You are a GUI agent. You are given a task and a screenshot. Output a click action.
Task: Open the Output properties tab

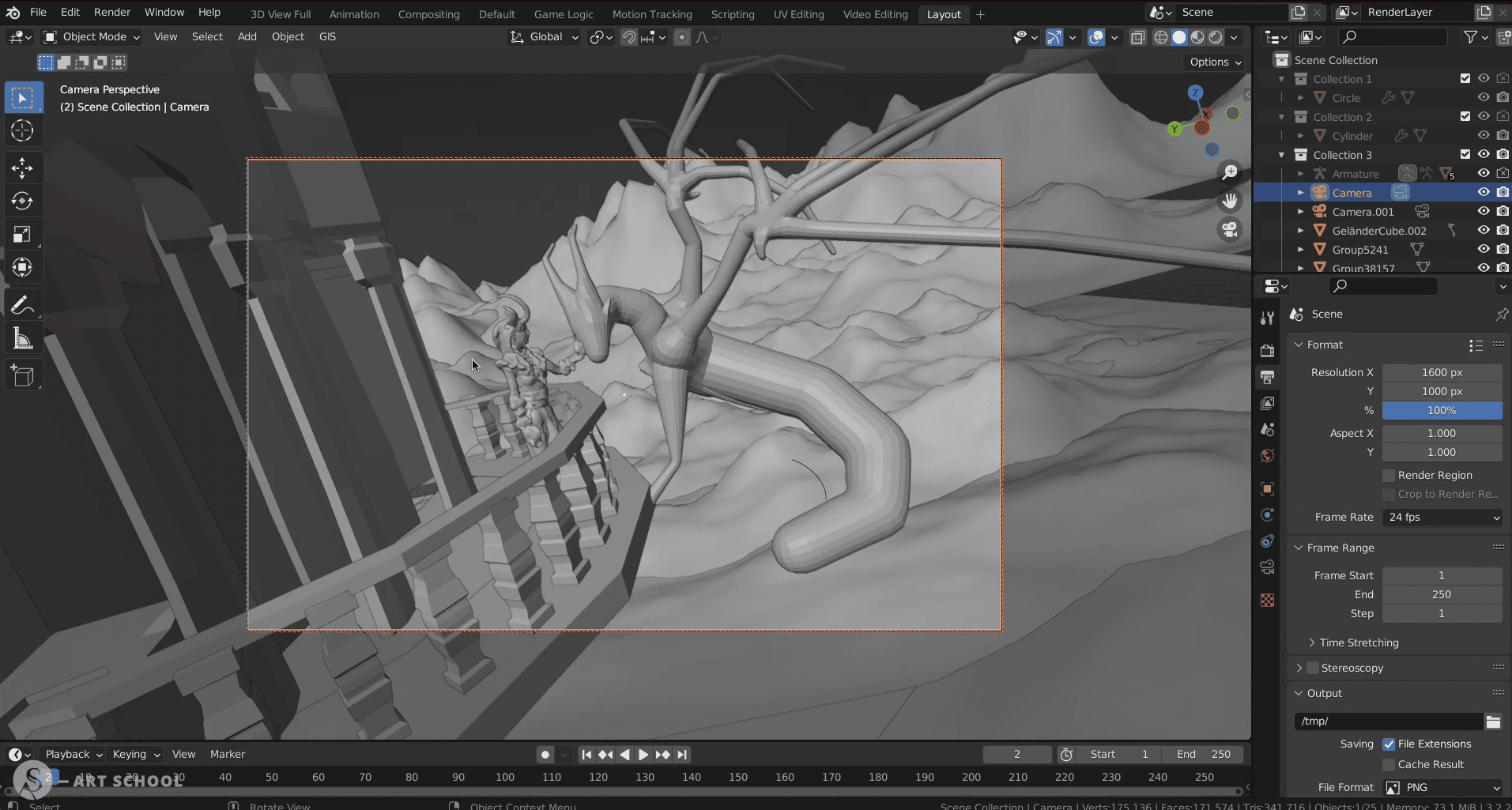coord(1267,377)
